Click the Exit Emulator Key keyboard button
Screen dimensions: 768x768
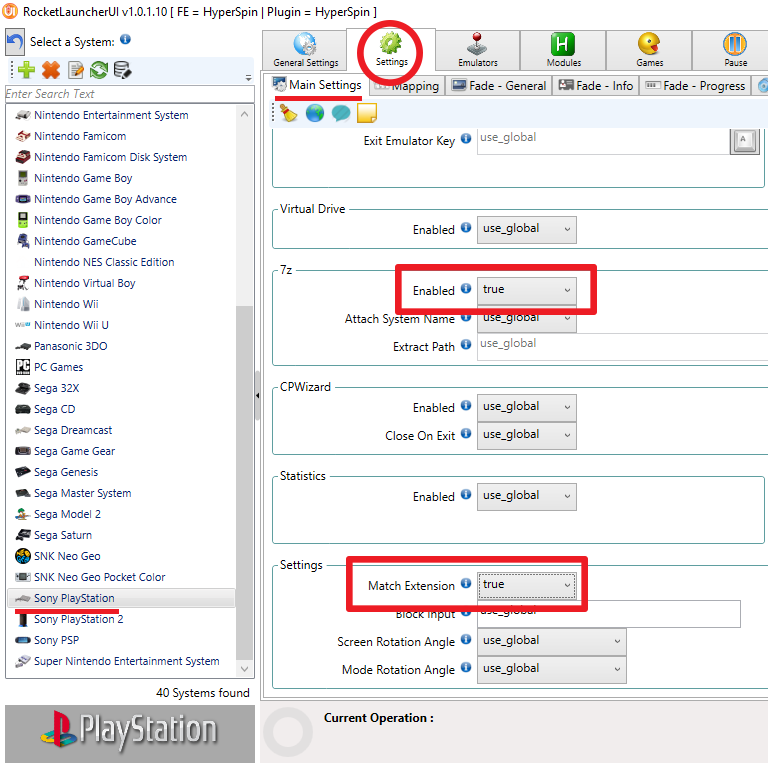[x=743, y=140]
